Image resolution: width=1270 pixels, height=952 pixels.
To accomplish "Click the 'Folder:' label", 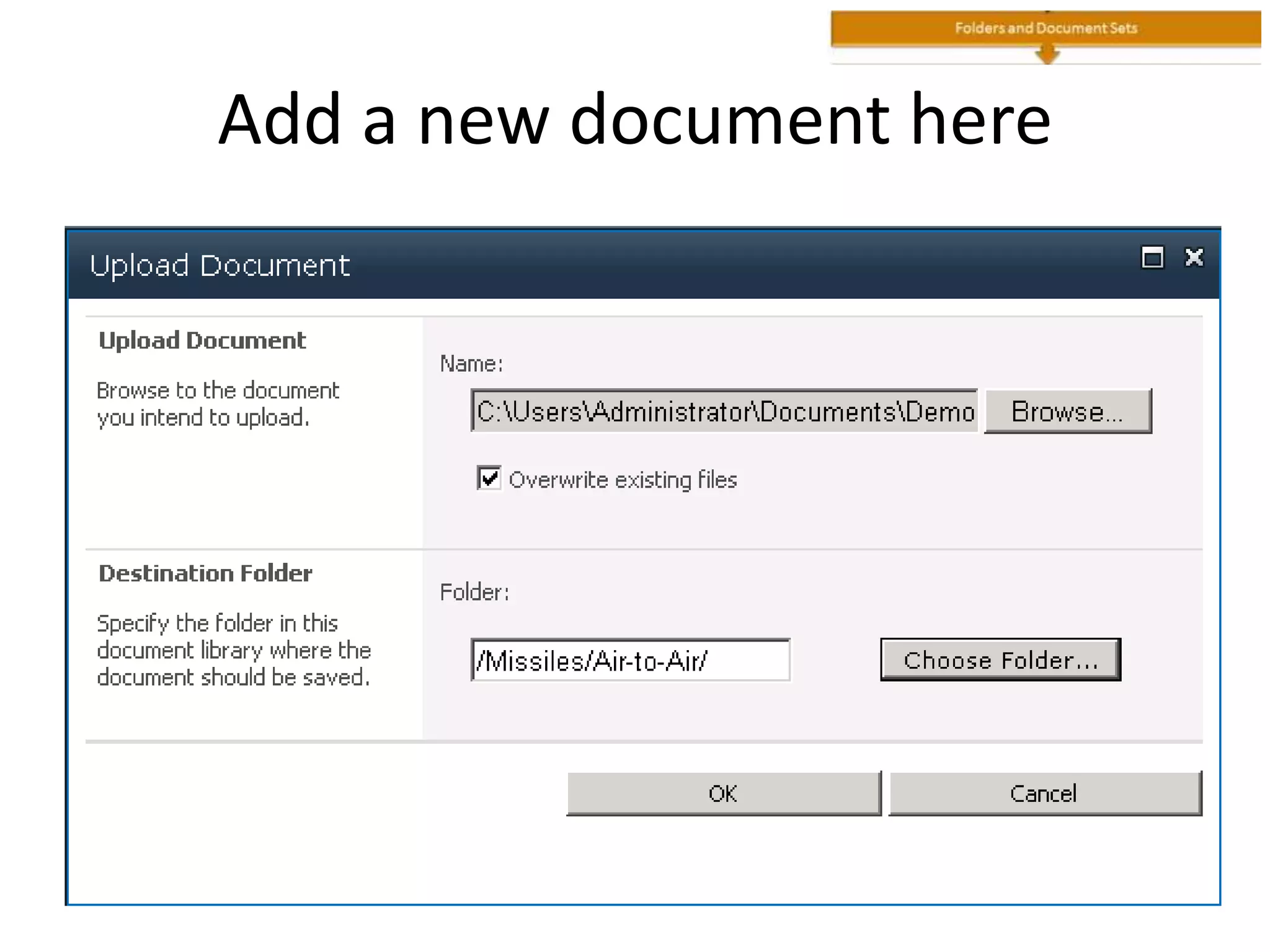I will (474, 592).
